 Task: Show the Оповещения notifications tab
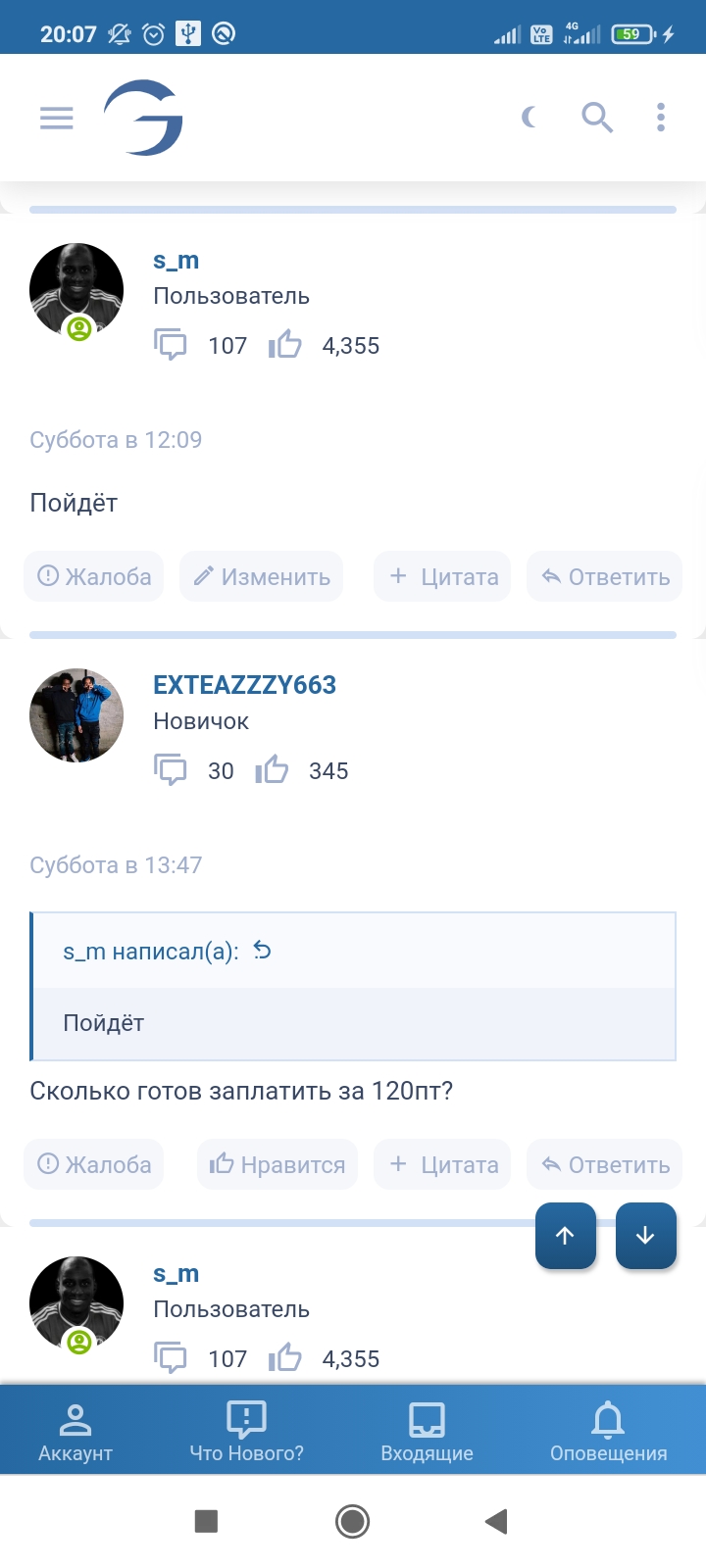pos(608,1431)
